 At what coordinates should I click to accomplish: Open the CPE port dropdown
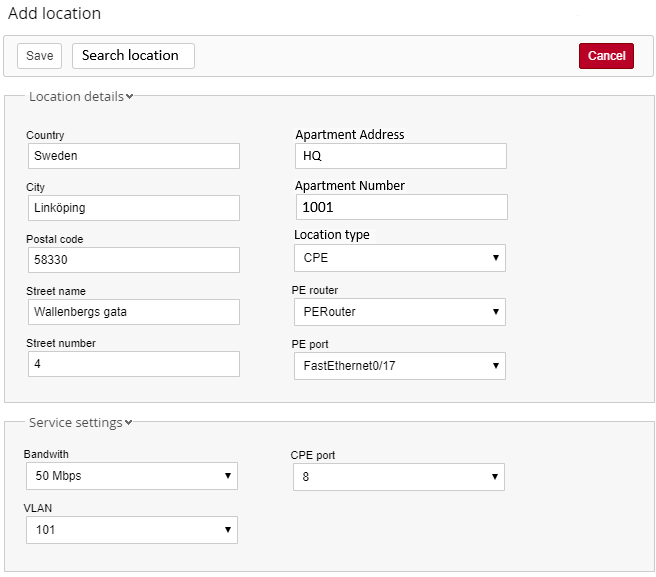pyautogui.click(x=399, y=477)
